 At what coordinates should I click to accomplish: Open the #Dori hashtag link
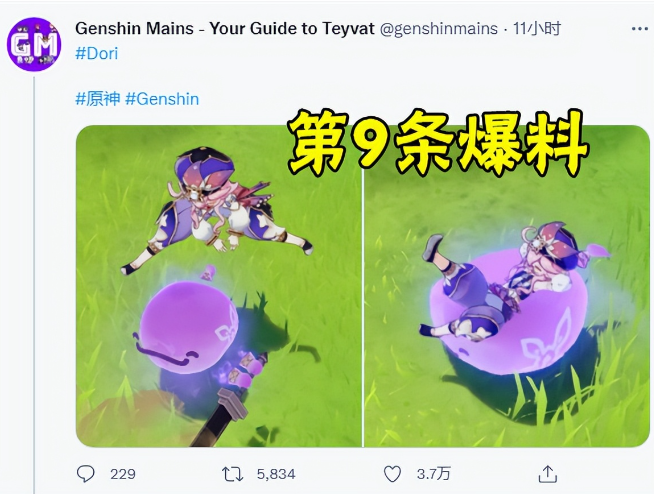click(x=97, y=53)
